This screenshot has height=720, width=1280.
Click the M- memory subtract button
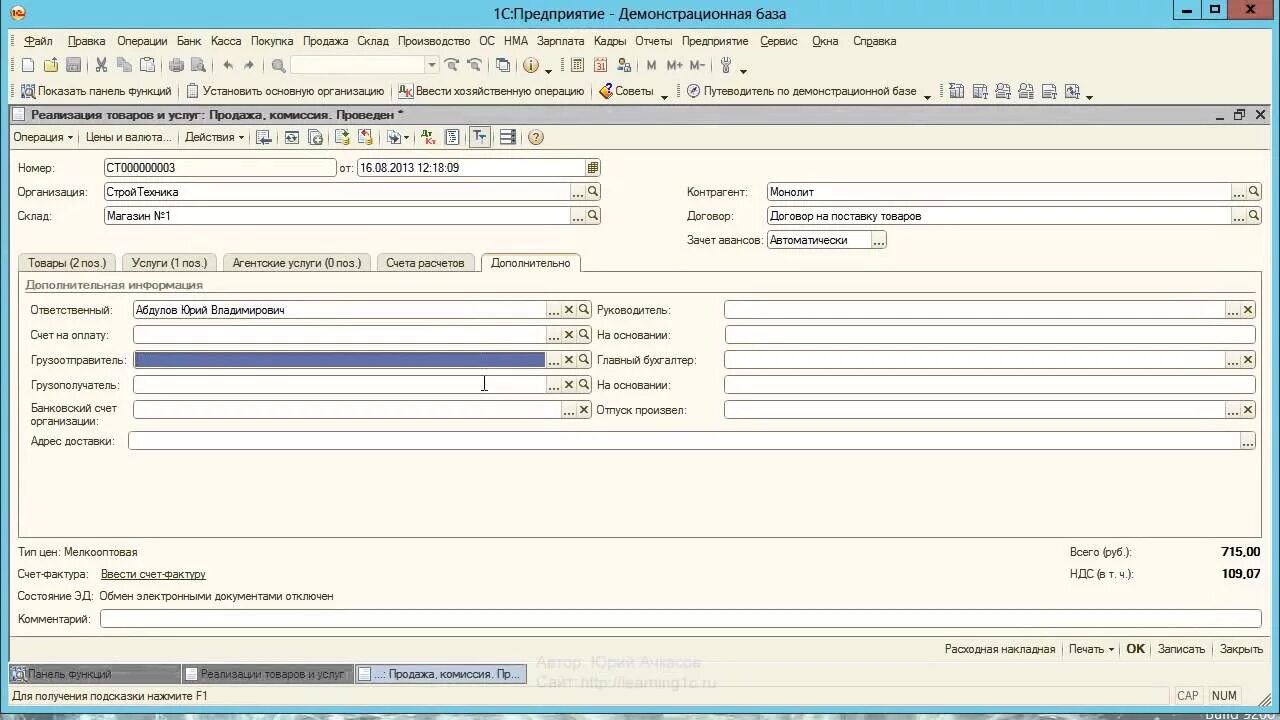(697, 65)
